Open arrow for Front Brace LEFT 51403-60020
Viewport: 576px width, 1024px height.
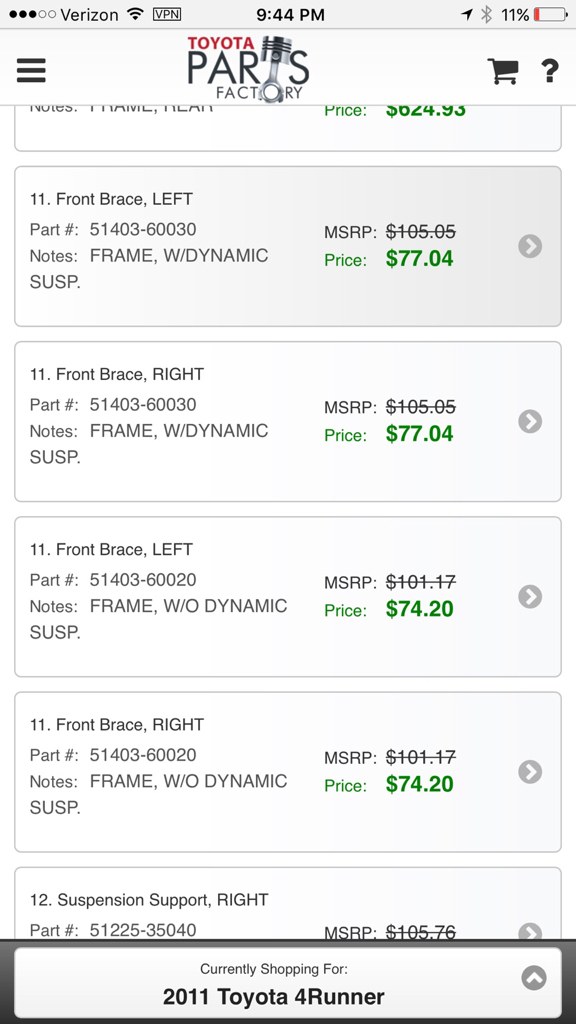coord(530,596)
